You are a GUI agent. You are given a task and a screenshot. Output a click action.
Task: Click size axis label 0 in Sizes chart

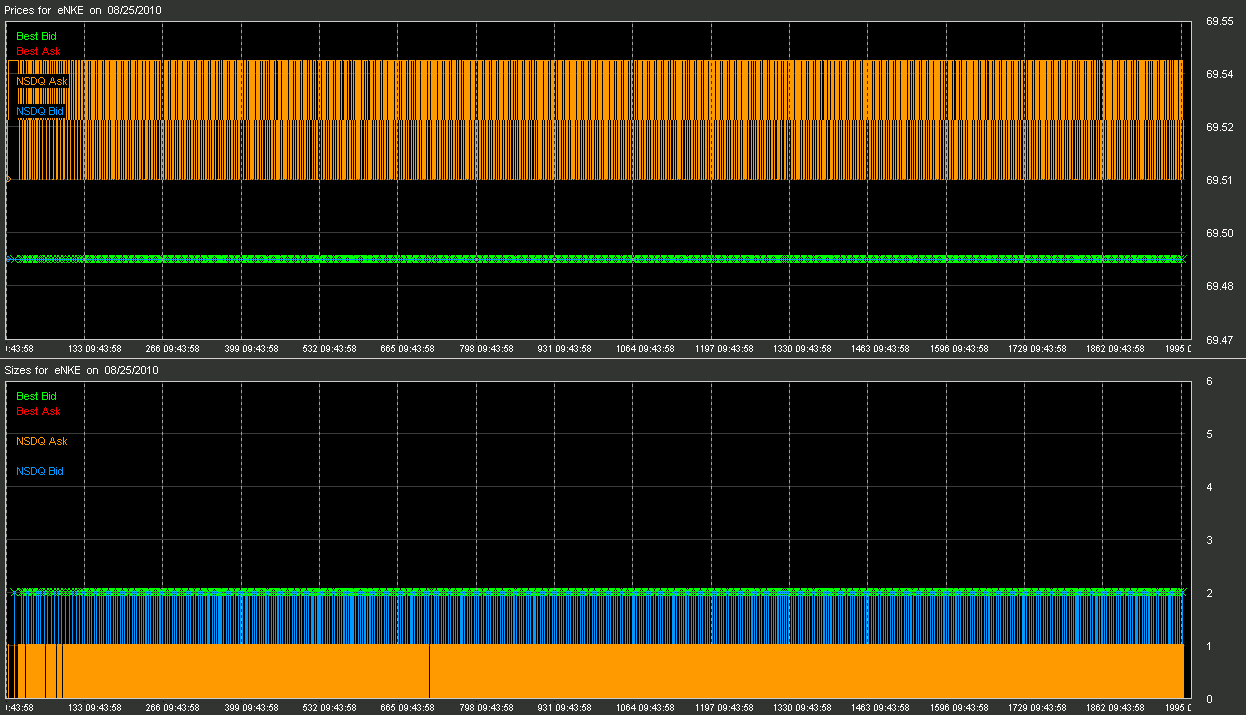(1210, 699)
